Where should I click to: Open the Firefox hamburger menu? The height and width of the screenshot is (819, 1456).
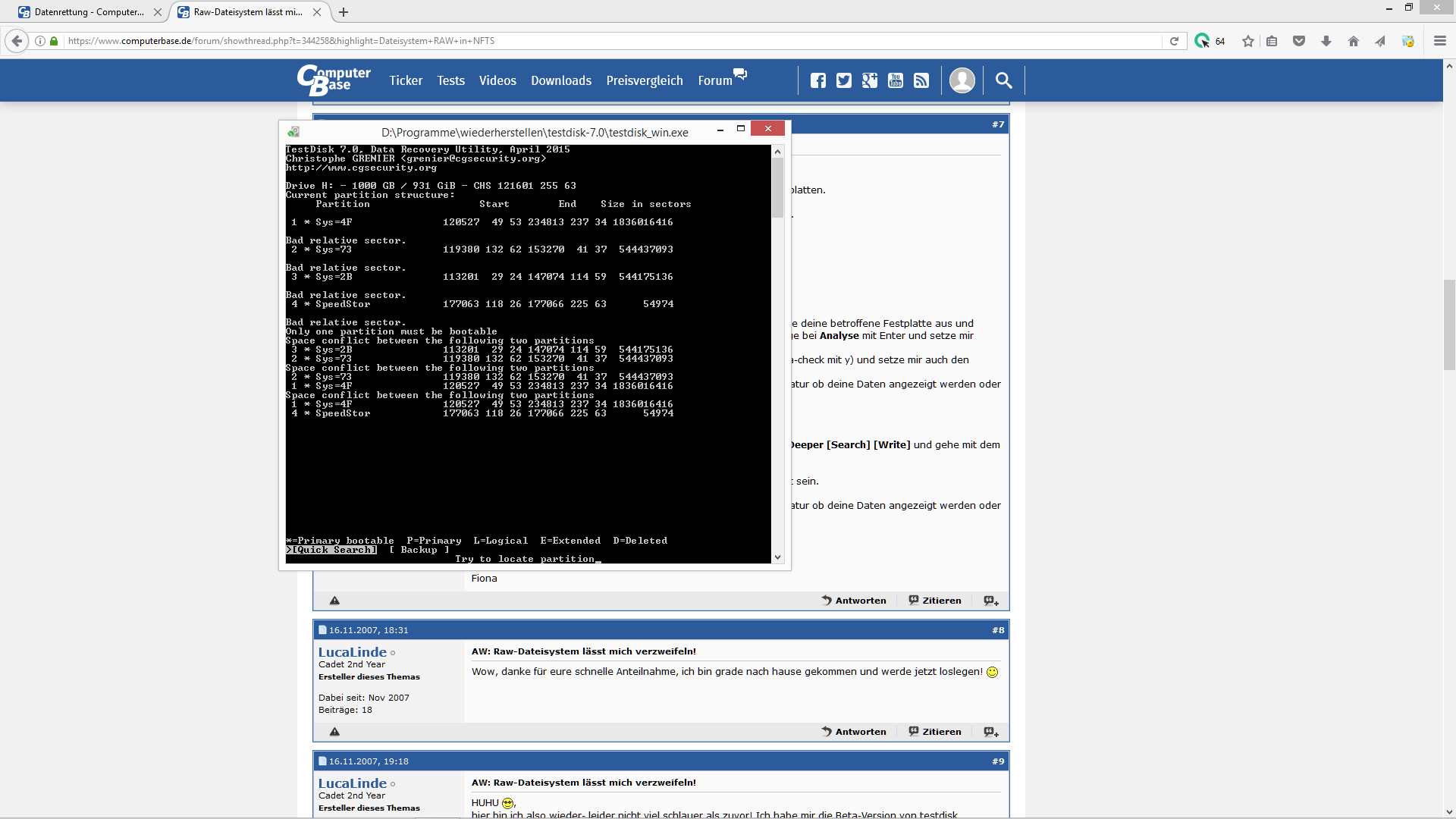[1439, 41]
